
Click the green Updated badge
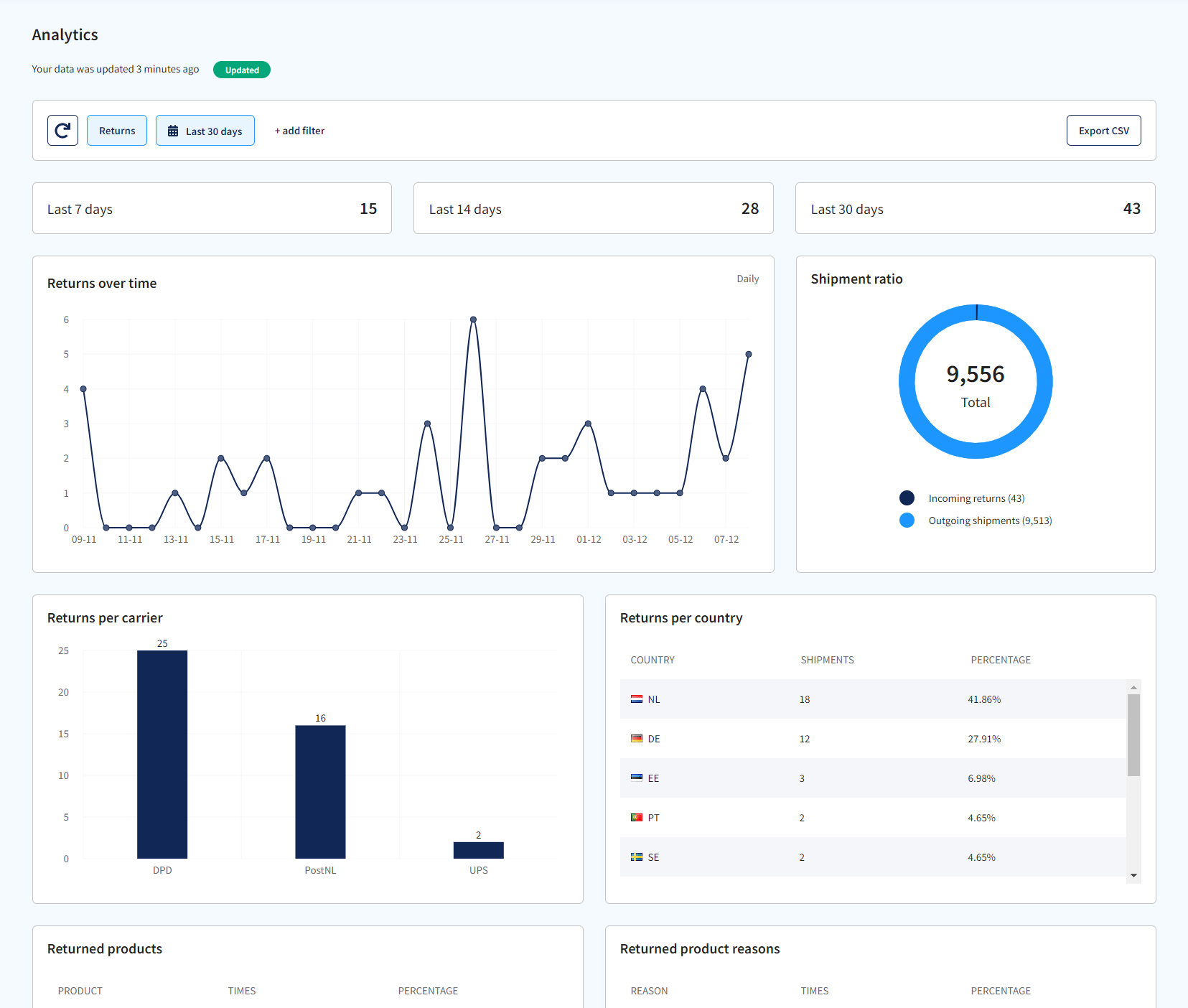pos(241,70)
